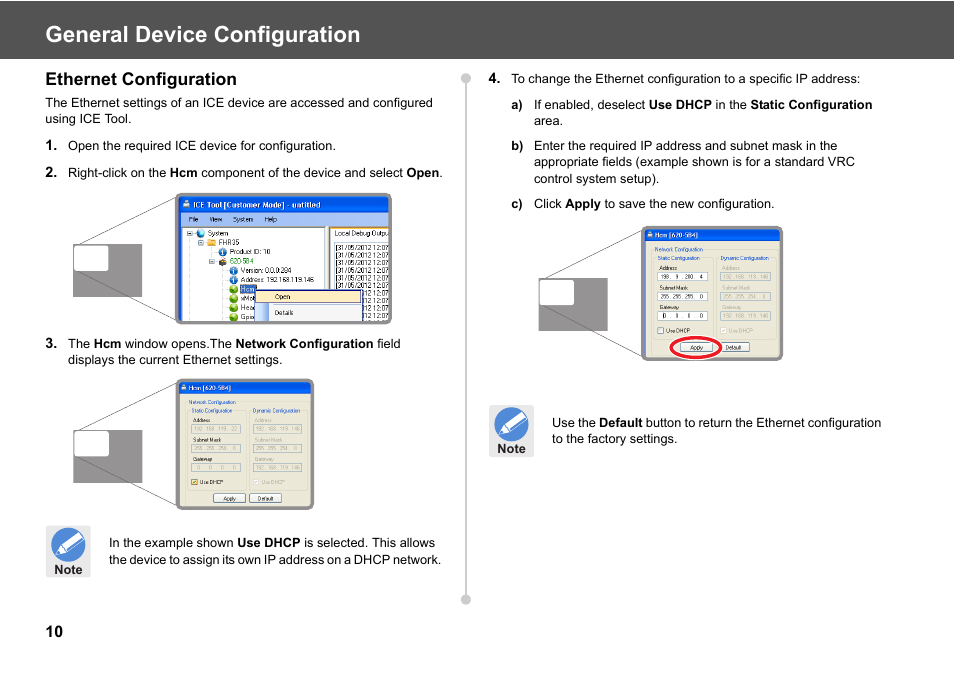
Task: Click Default button in step 4 Hcm window
Action: tap(736, 347)
